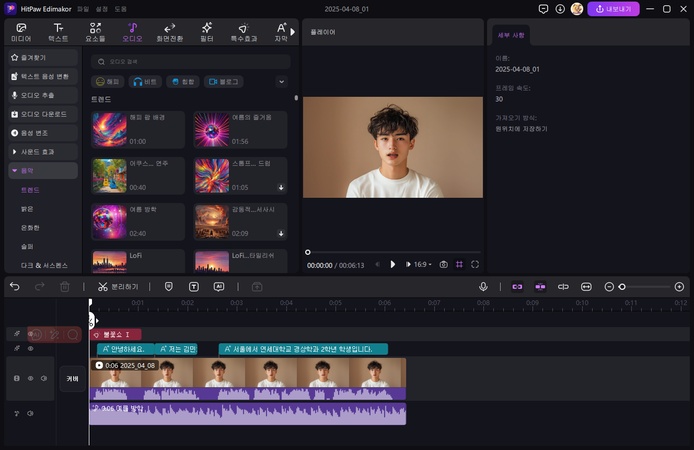Toggle the crop grid icon in player
The image size is (694, 450).
[459, 265]
